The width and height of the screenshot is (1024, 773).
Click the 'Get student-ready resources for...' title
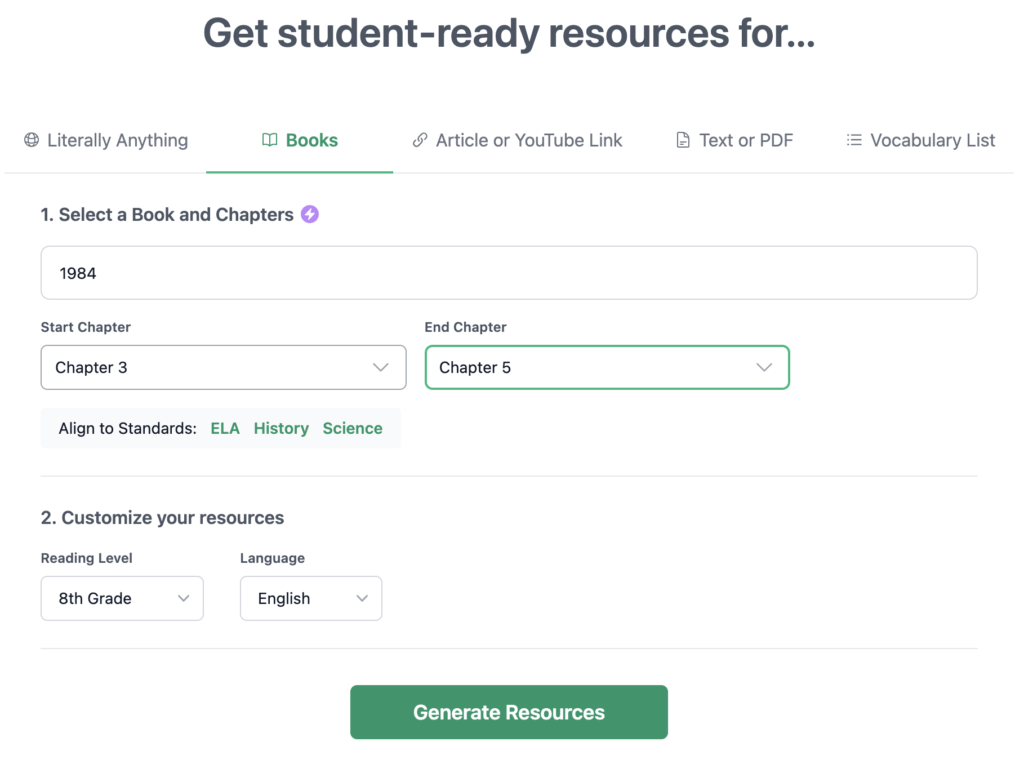point(509,33)
